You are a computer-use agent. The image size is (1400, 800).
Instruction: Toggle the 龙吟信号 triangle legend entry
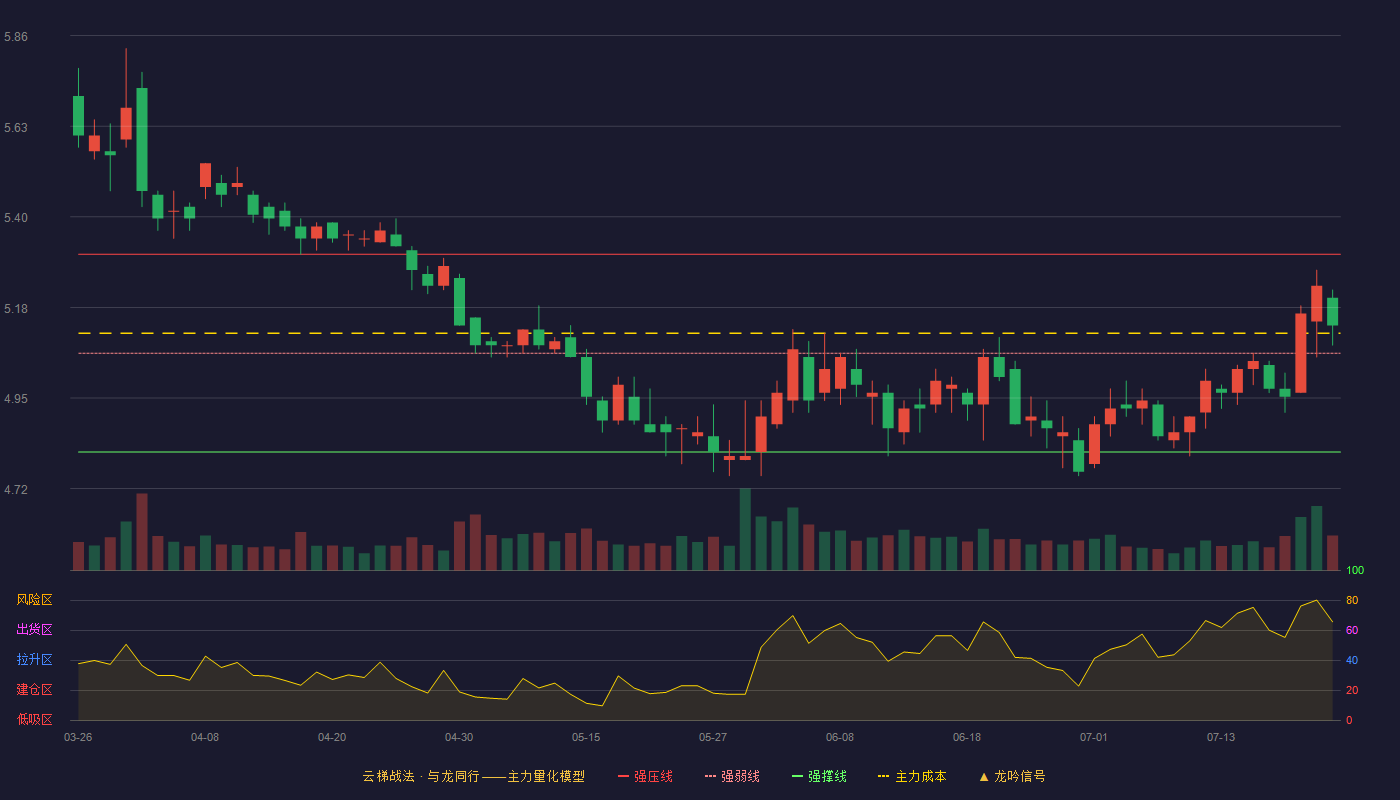click(1011, 776)
